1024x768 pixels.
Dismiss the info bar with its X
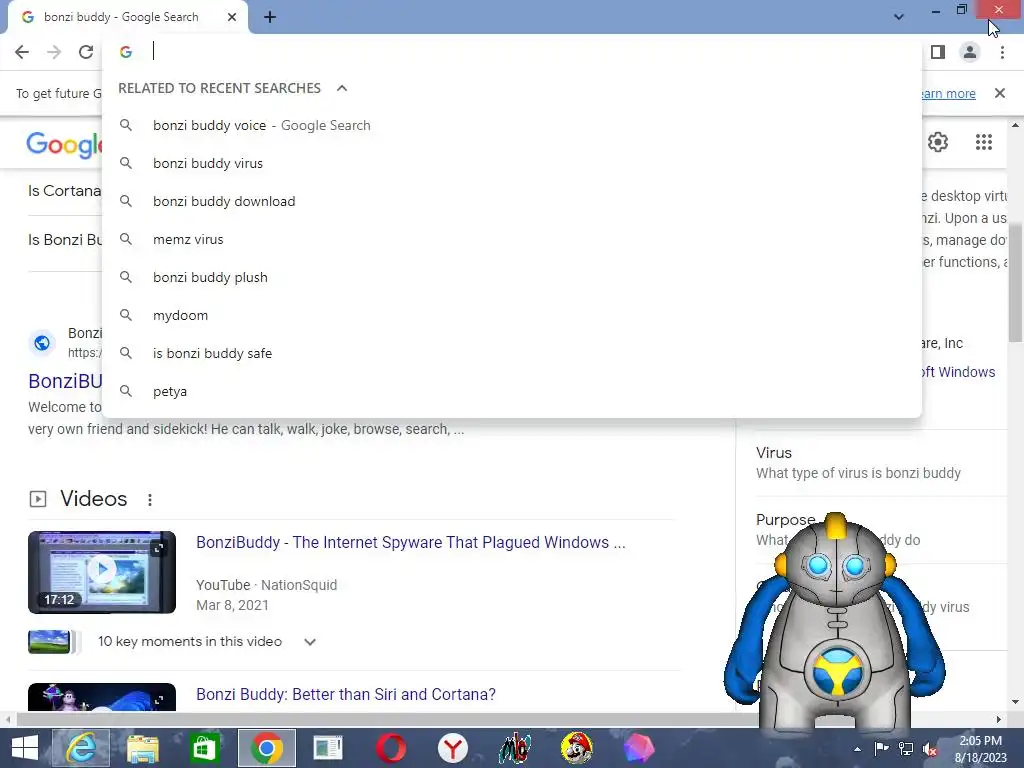coord(999,93)
